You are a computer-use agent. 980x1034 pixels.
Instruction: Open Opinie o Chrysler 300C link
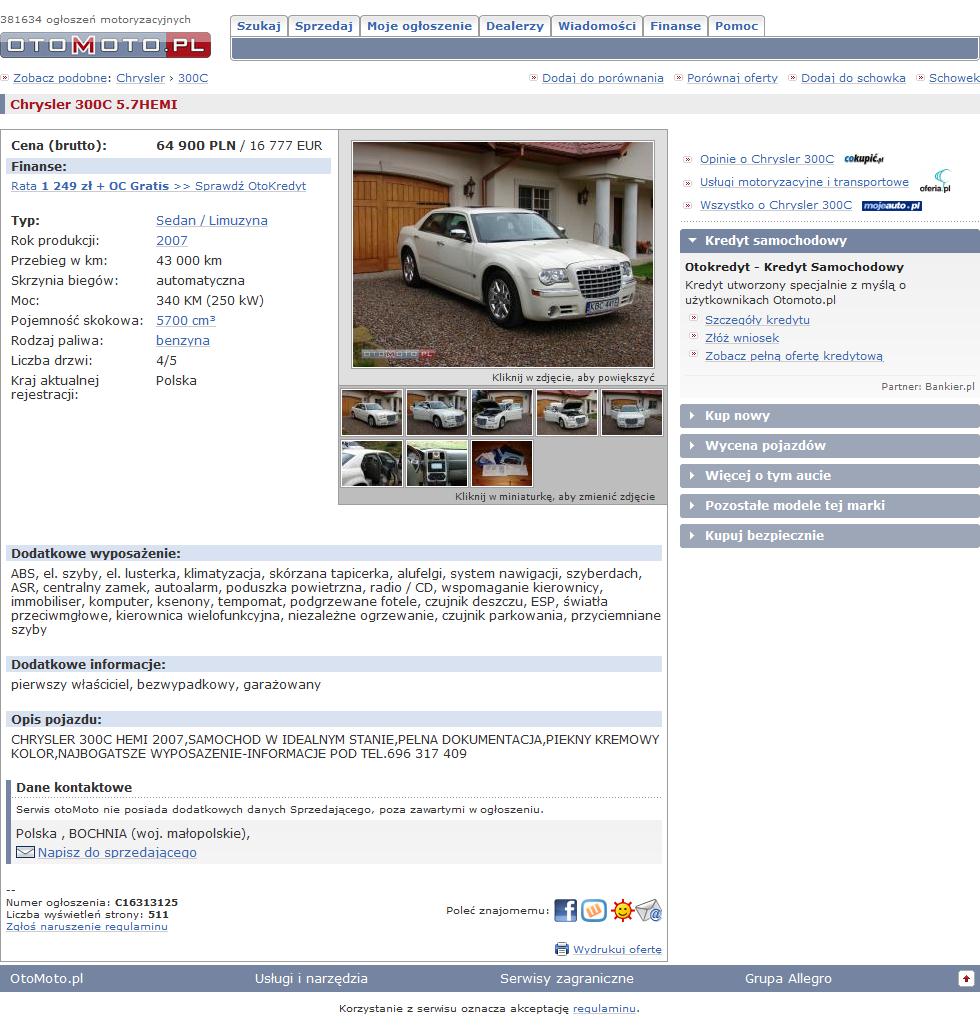(767, 159)
